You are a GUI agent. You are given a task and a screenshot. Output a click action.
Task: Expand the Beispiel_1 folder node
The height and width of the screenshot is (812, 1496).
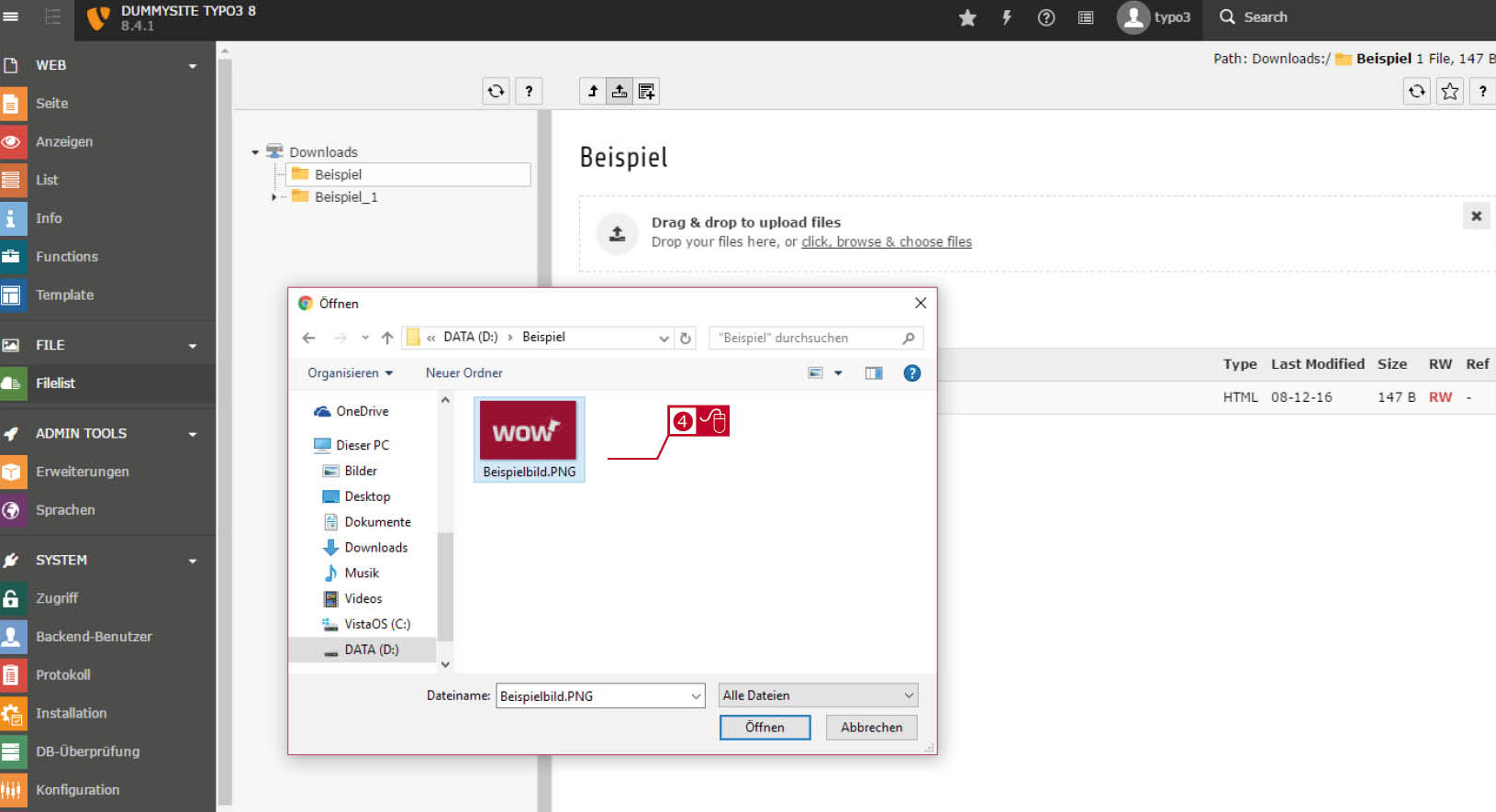click(x=274, y=197)
